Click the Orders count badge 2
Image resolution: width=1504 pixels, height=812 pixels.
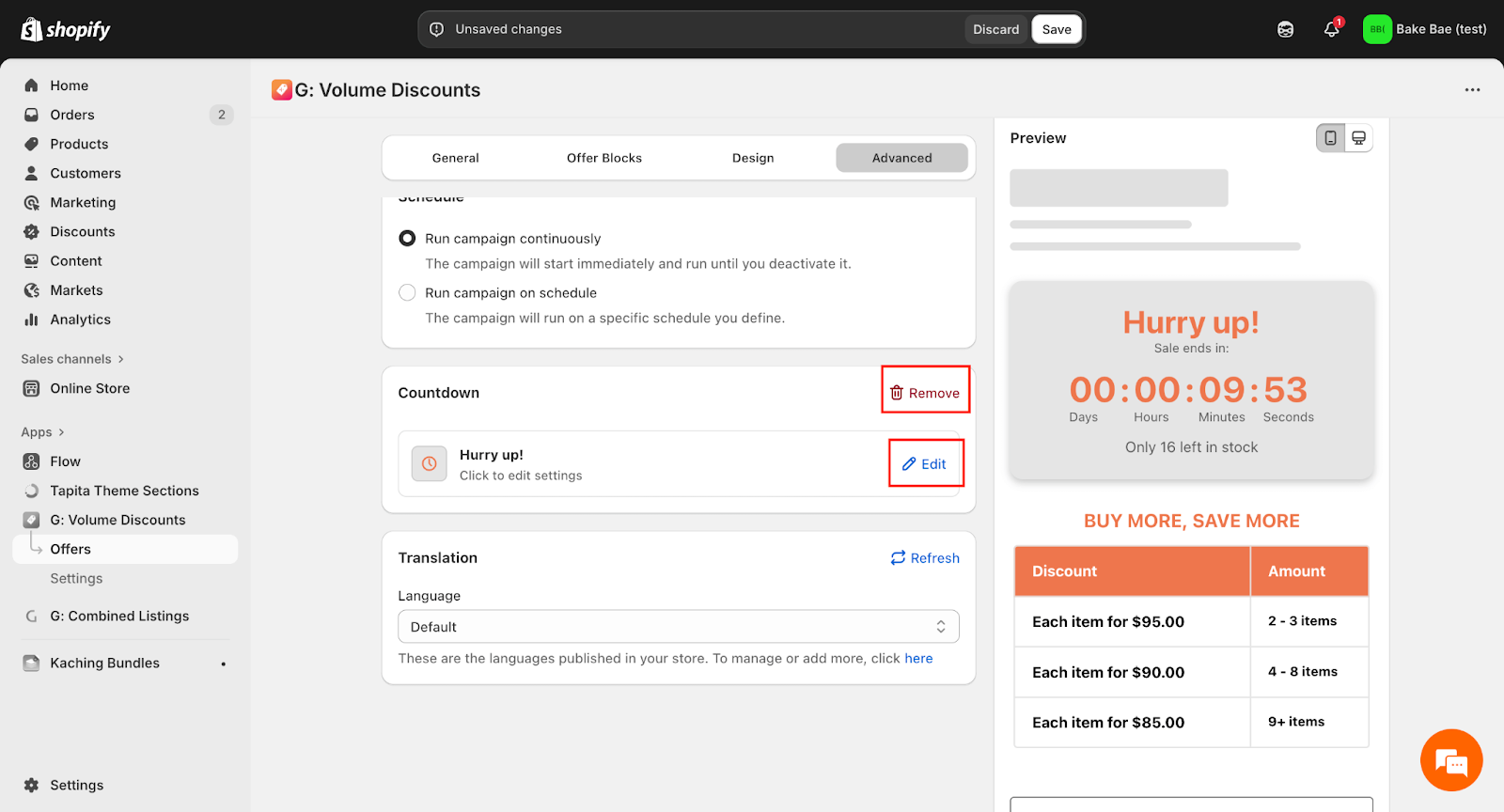222,115
